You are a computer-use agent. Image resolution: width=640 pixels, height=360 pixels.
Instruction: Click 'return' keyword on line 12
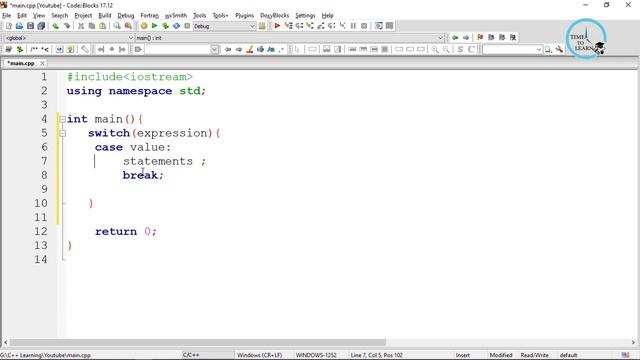(x=116, y=231)
